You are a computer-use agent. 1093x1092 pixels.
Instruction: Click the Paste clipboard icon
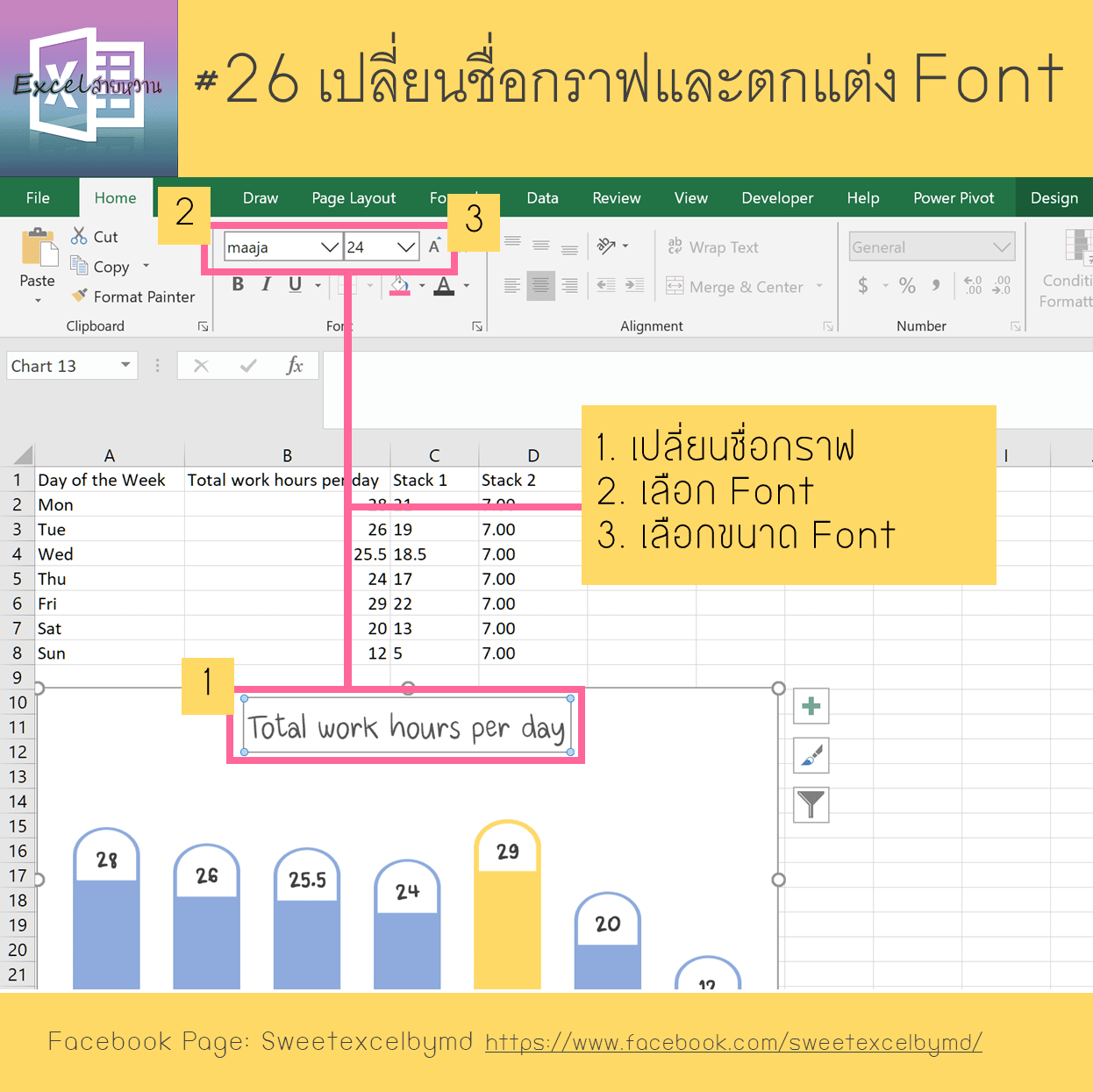pos(38,246)
